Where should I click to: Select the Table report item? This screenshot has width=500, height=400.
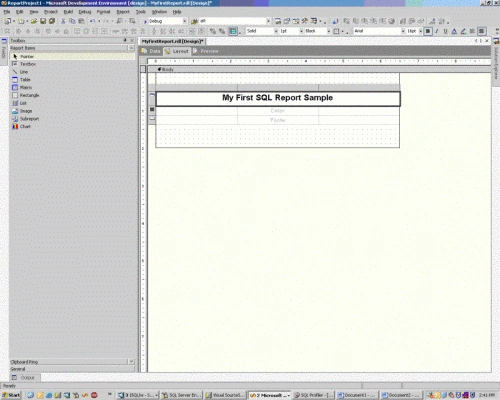[72, 80]
